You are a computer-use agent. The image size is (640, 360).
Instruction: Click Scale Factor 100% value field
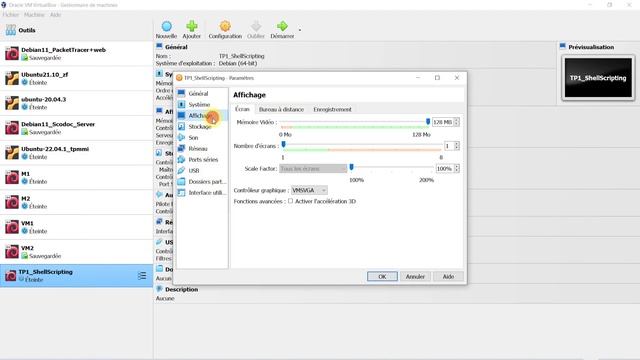[444, 169]
